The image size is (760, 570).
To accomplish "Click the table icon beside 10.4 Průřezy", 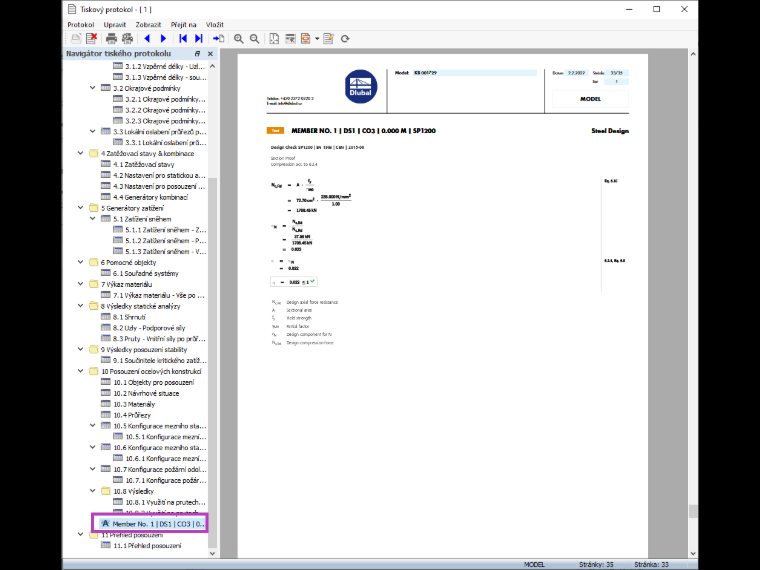I will click(106, 415).
